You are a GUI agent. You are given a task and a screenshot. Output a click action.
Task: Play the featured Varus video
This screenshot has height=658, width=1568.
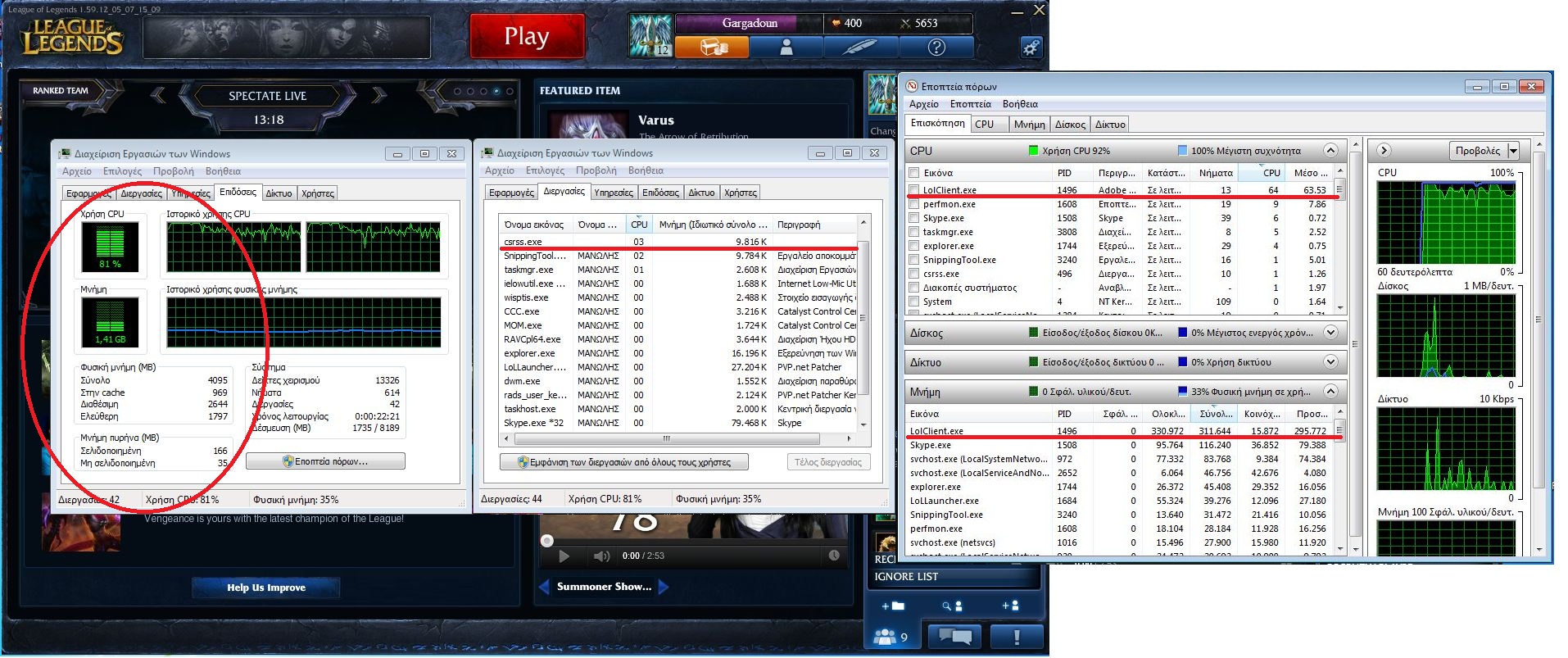[x=564, y=556]
